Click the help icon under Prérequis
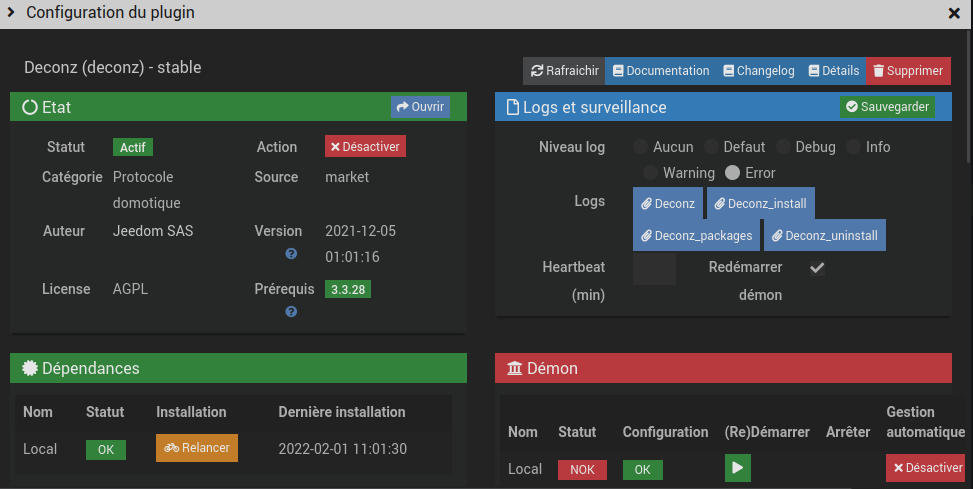Screen dimensions: 973x489 291,312
